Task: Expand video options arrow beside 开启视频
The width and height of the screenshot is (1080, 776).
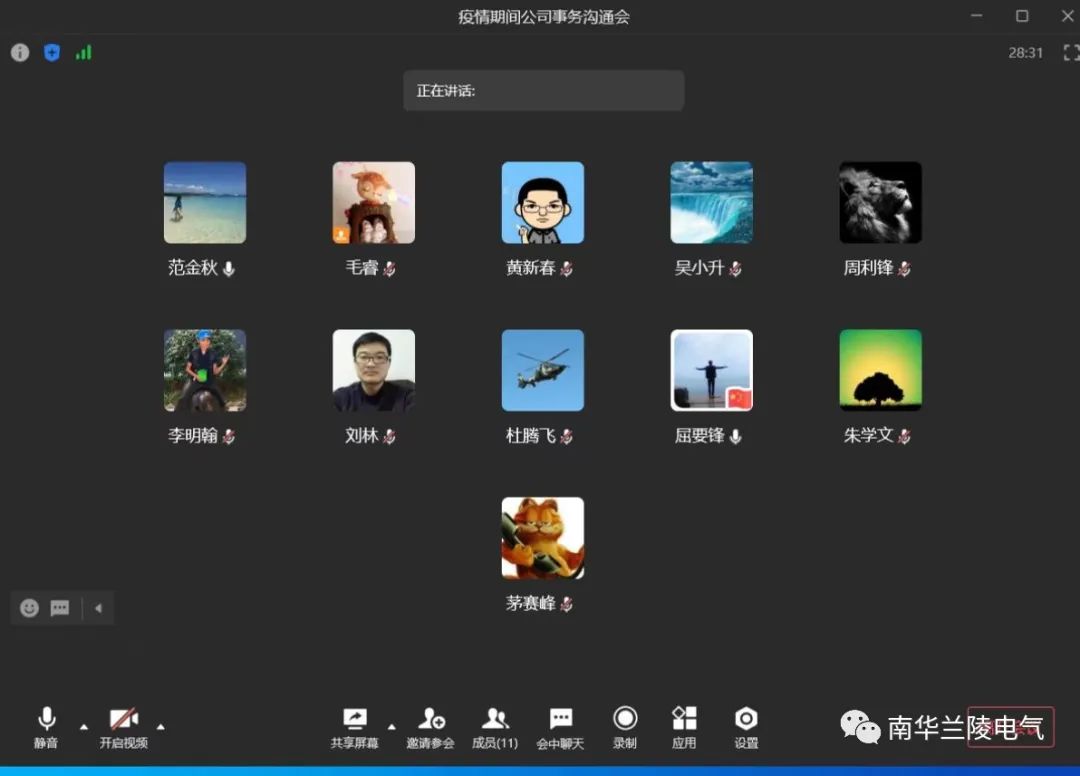Action: [x=161, y=726]
